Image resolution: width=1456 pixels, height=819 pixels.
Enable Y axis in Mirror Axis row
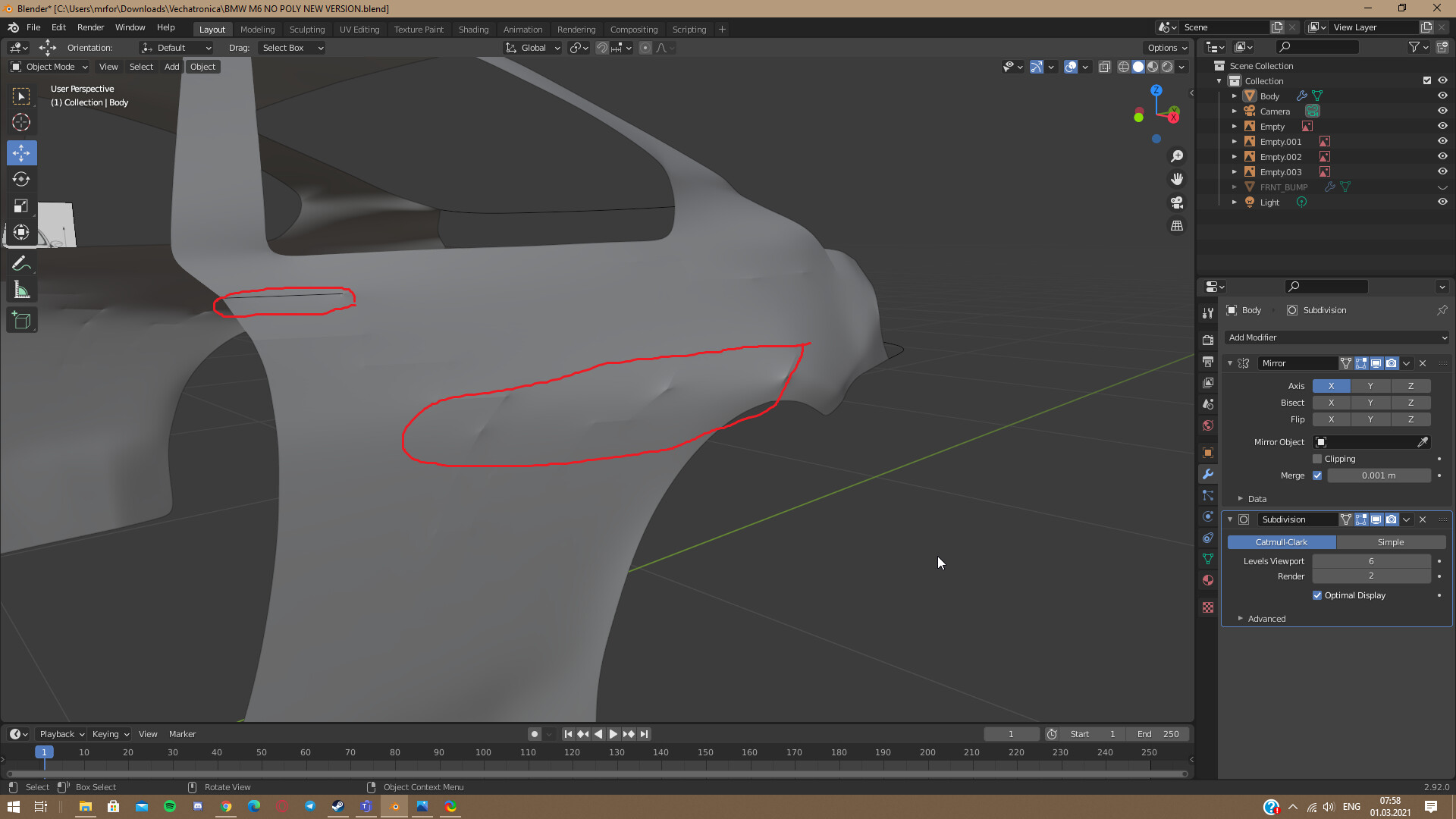pos(1370,386)
